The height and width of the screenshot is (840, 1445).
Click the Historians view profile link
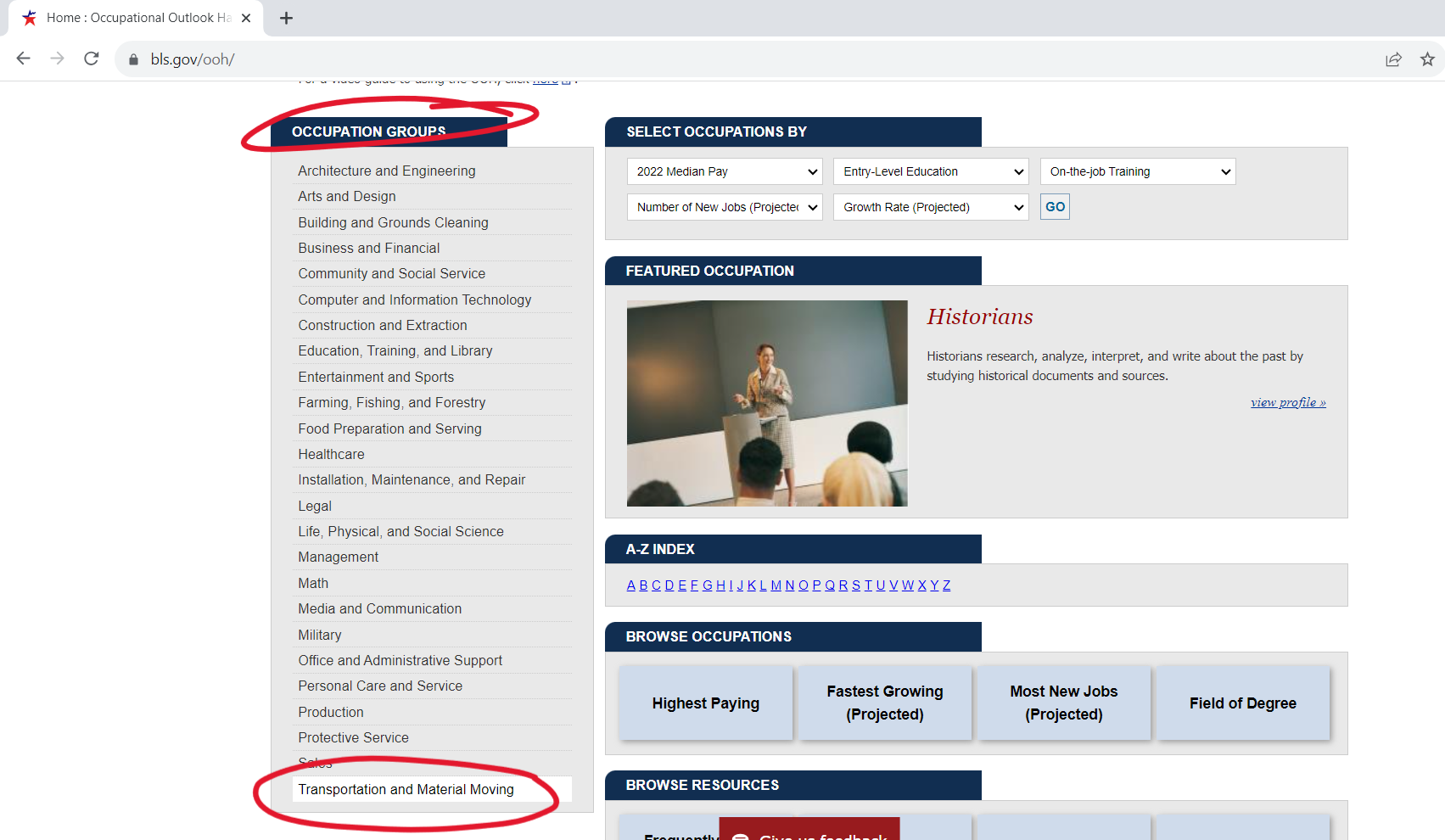[1287, 402]
